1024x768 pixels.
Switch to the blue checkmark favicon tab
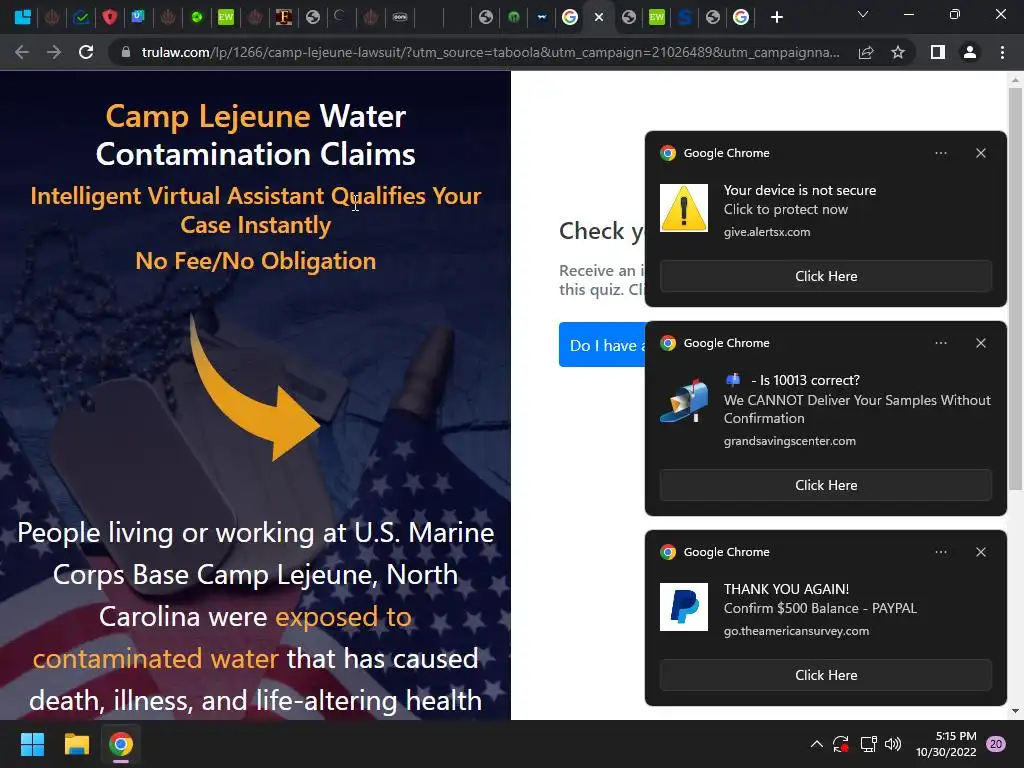coord(81,17)
